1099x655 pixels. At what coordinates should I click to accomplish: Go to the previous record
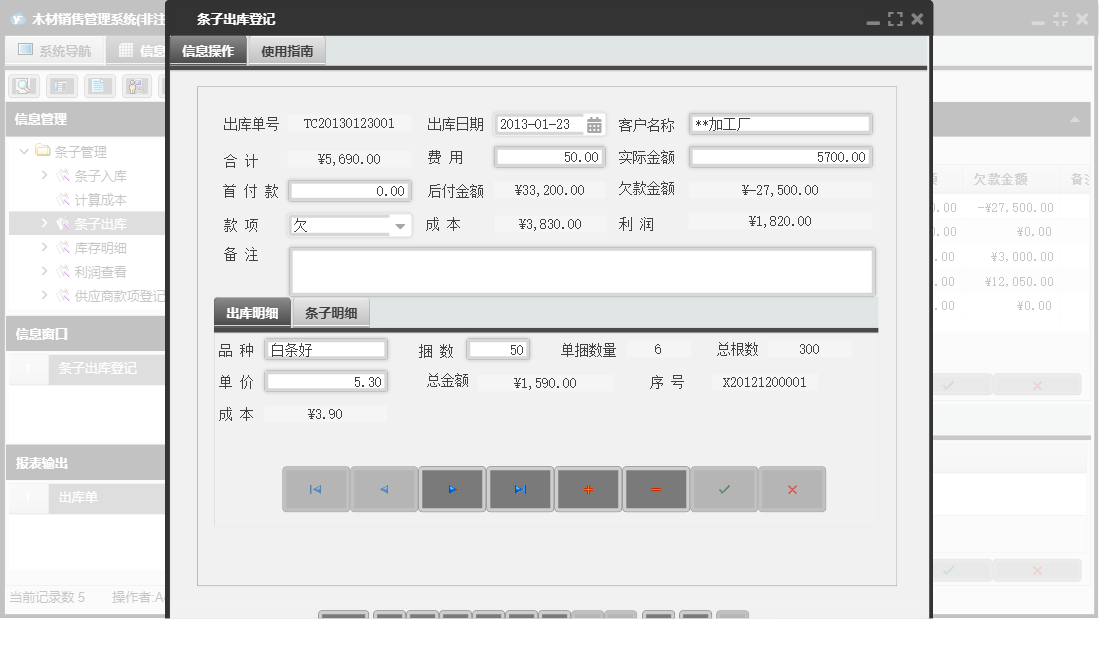pos(384,489)
